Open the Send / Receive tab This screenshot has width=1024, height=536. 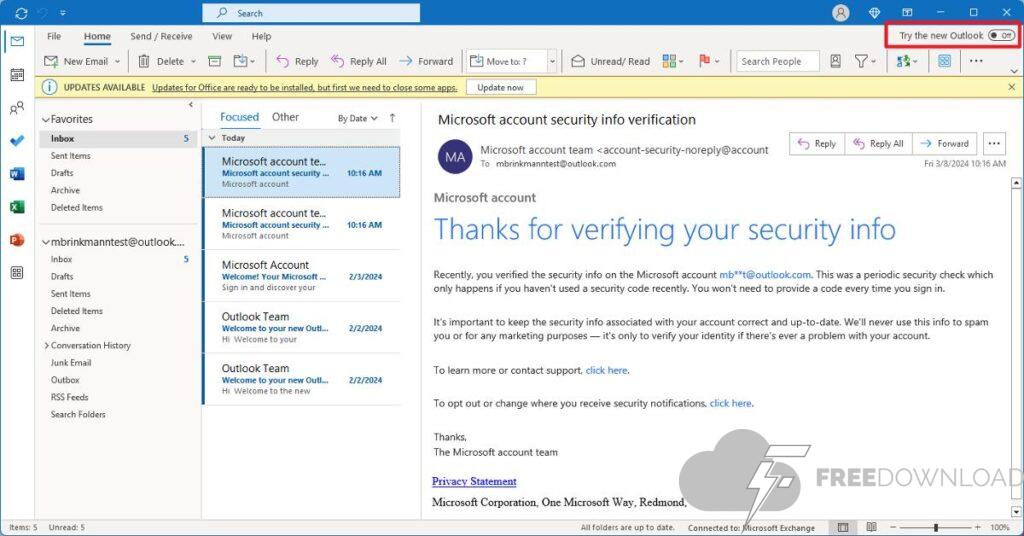click(161, 37)
